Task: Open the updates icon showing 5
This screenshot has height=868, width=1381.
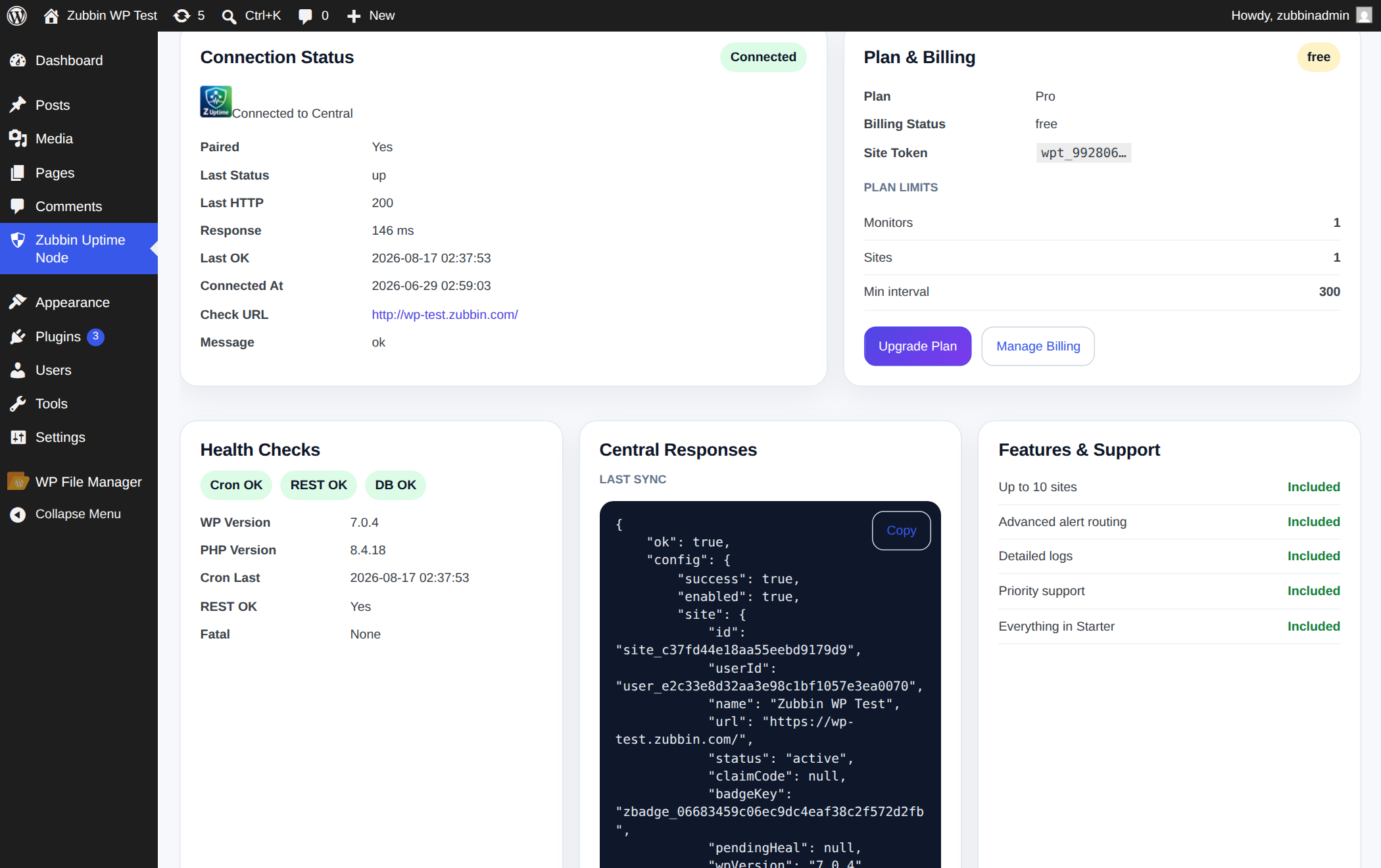Action: pos(182,16)
